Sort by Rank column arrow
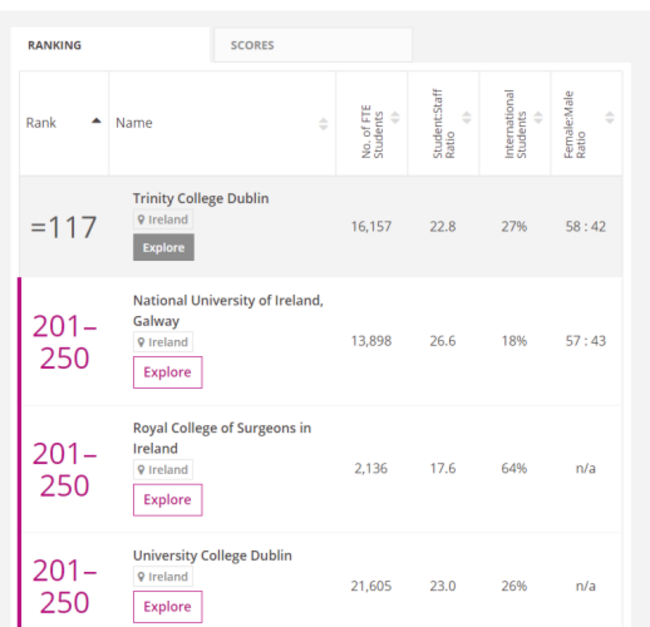 coord(96,121)
